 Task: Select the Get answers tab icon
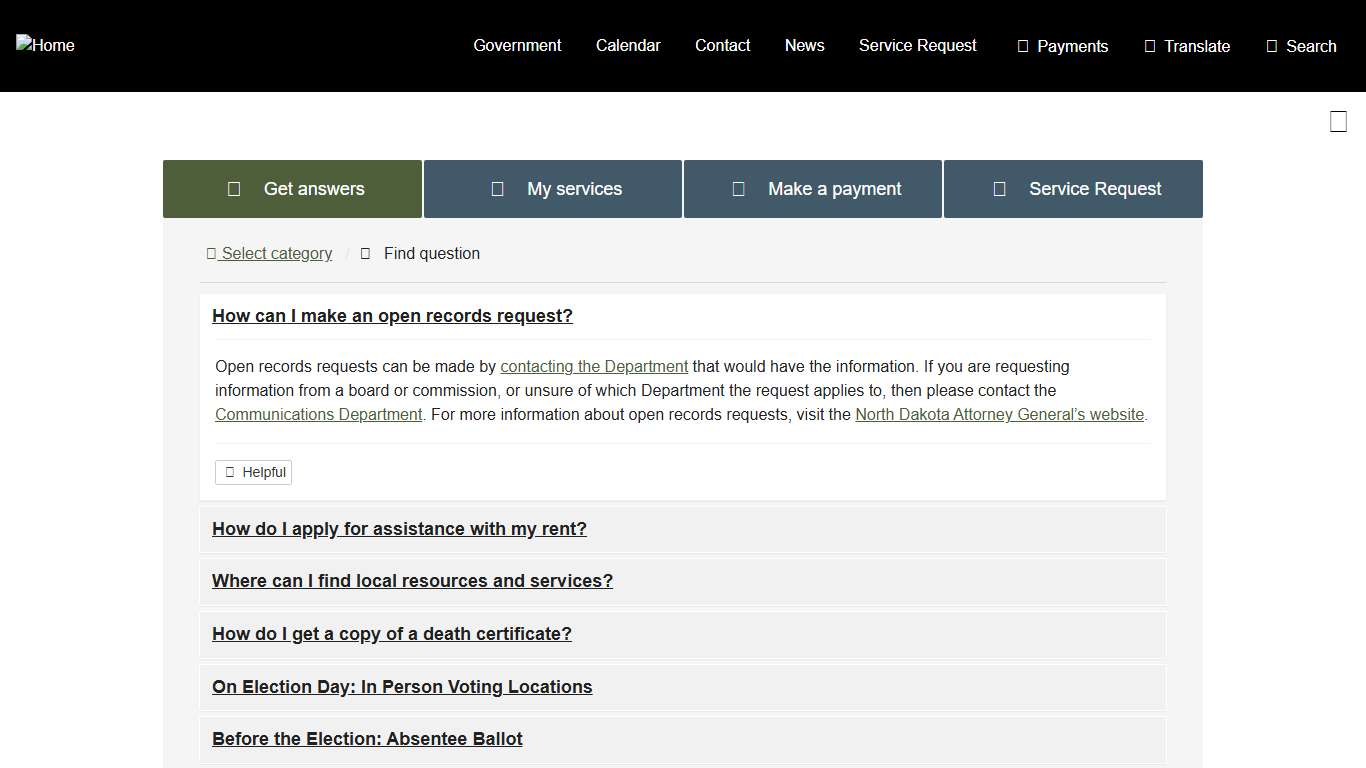[x=233, y=188]
